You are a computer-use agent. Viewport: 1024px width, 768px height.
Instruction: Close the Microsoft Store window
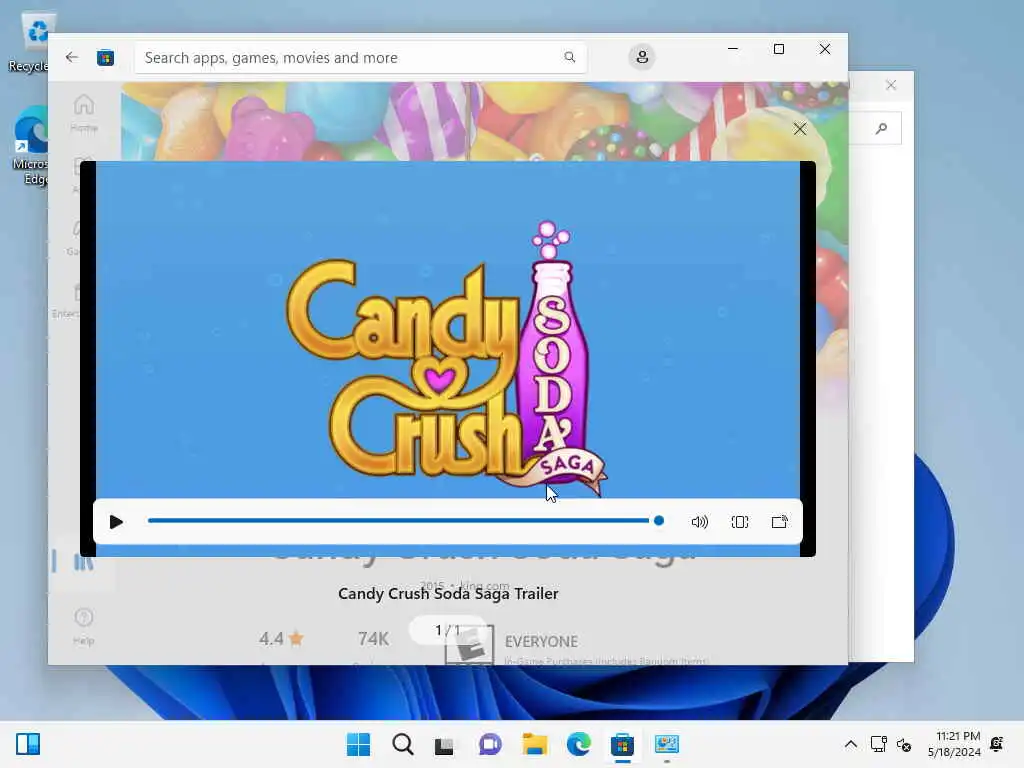click(825, 49)
